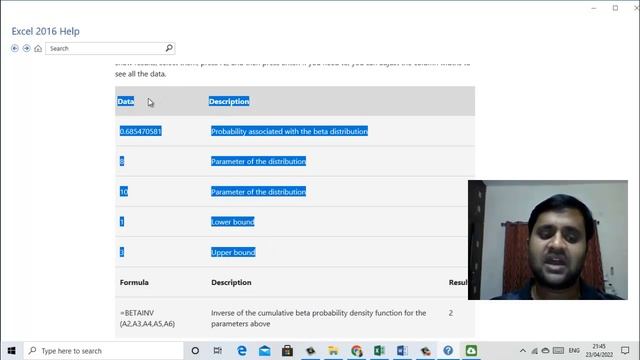Open the Windows Start menu
Screen dimensions: 640x360
pyautogui.click(x=11, y=351)
